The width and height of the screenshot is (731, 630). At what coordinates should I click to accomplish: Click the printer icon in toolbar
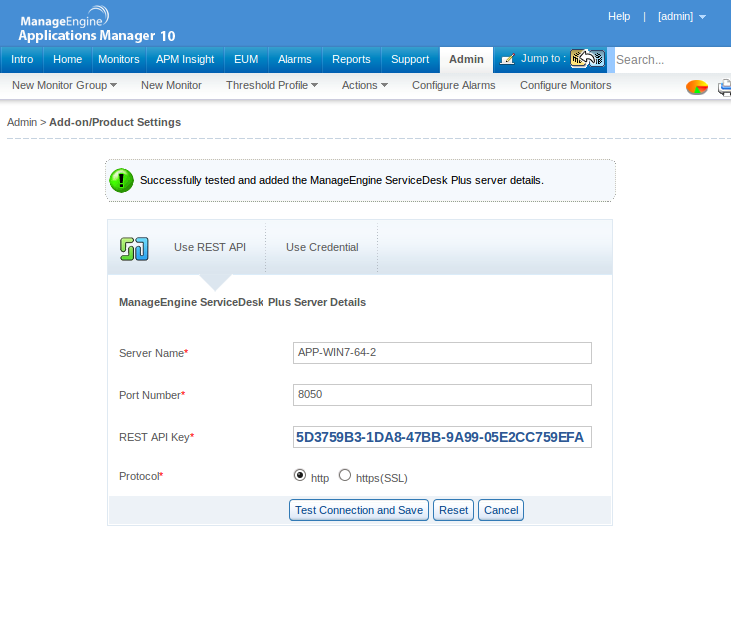[x=724, y=87]
